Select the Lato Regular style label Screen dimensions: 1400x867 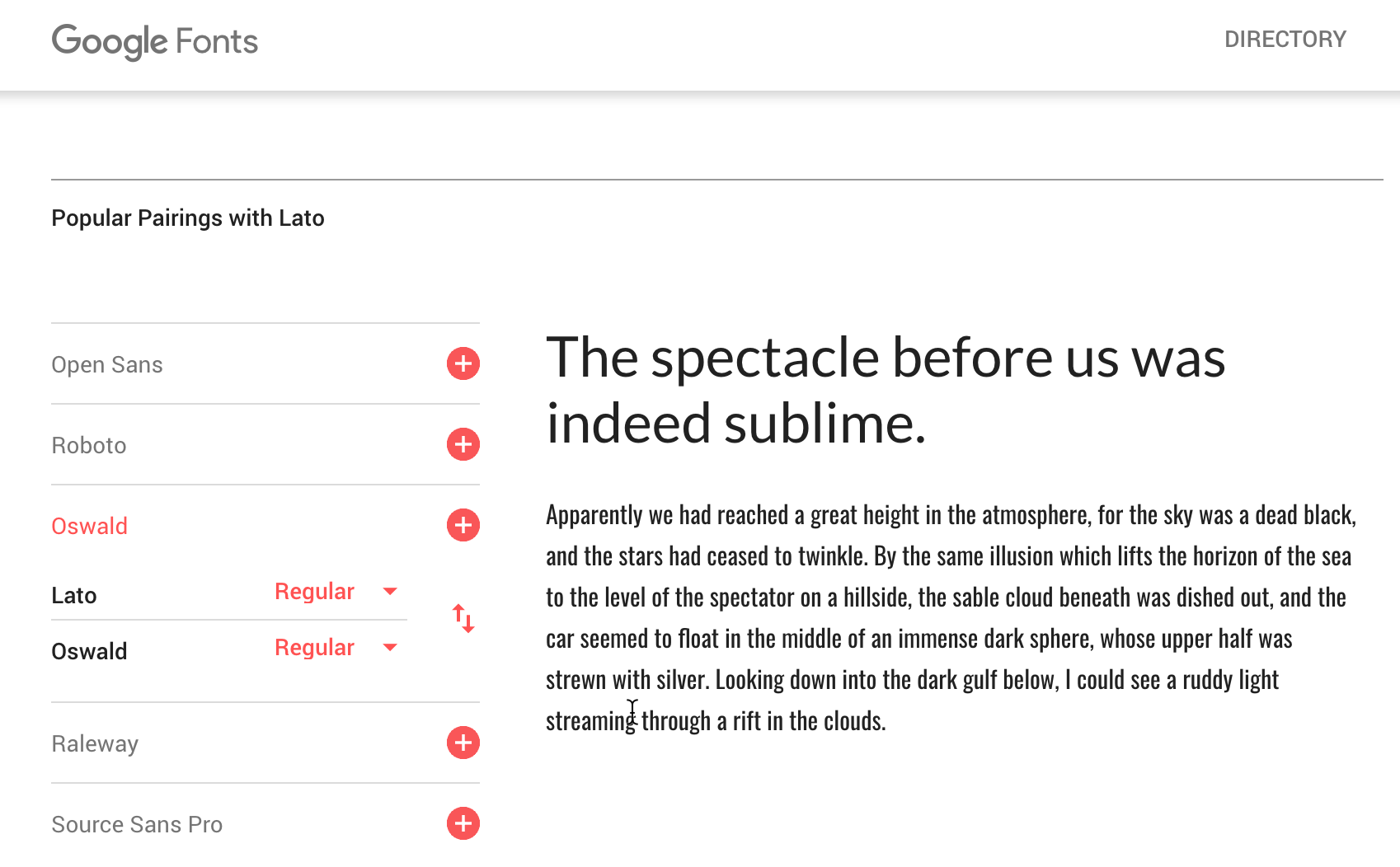pyautogui.click(x=314, y=592)
